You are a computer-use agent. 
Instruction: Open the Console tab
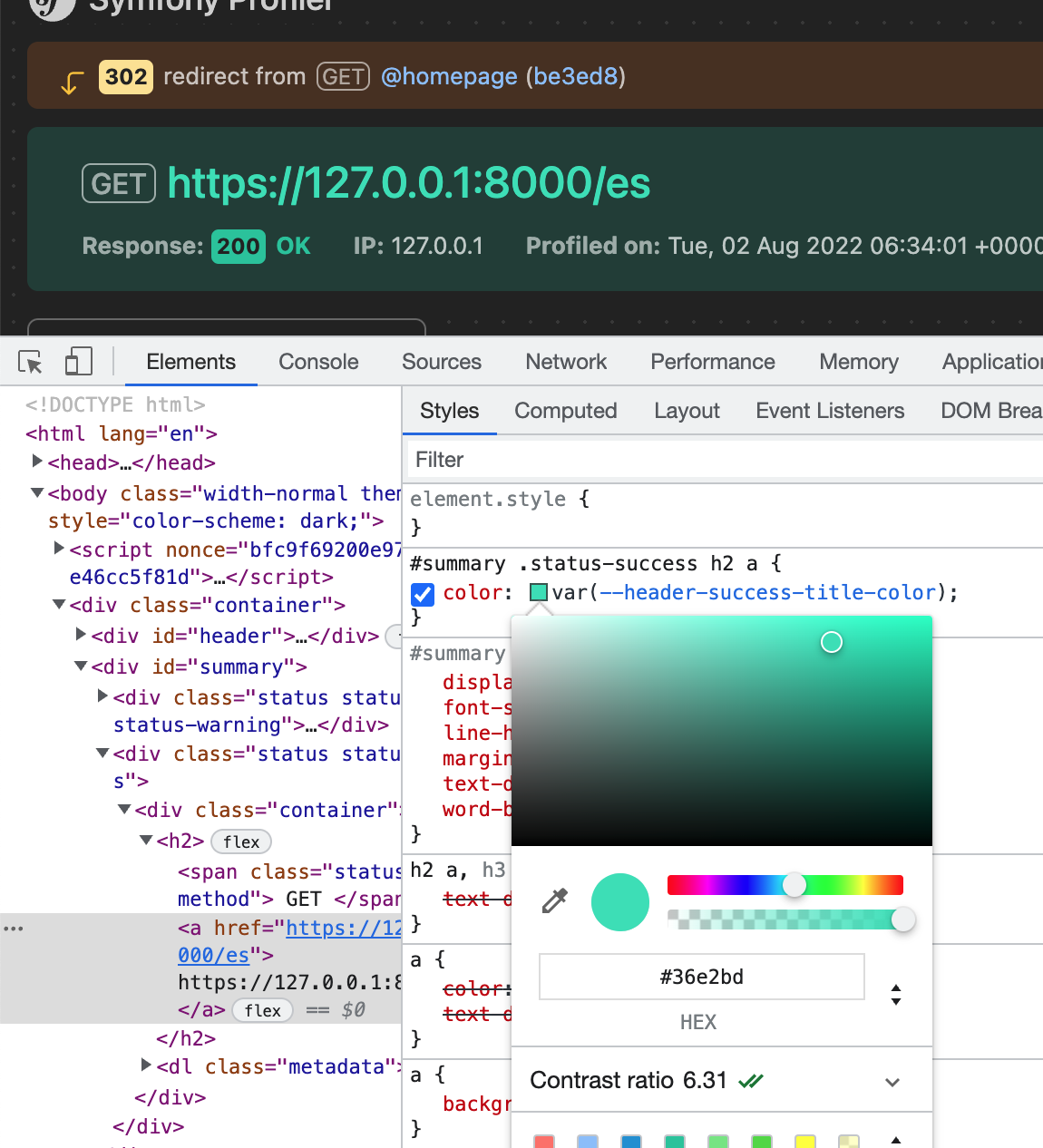tap(318, 362)
